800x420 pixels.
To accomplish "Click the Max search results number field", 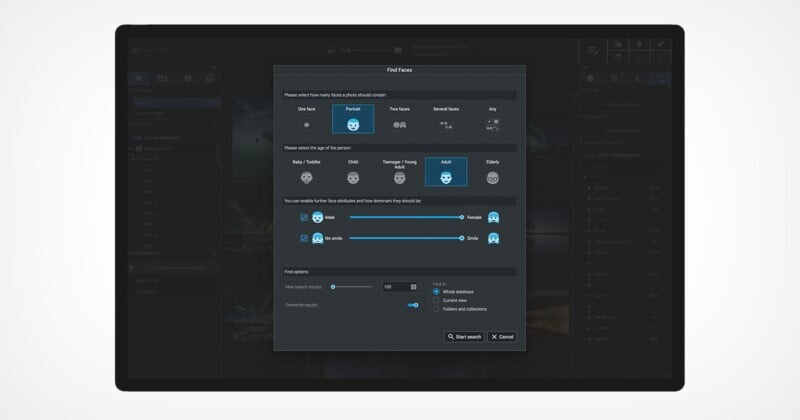I will (394, 287).
